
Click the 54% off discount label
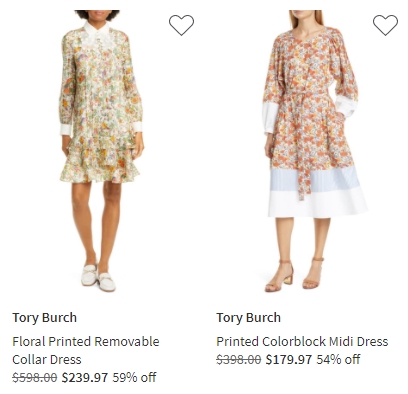338,360
